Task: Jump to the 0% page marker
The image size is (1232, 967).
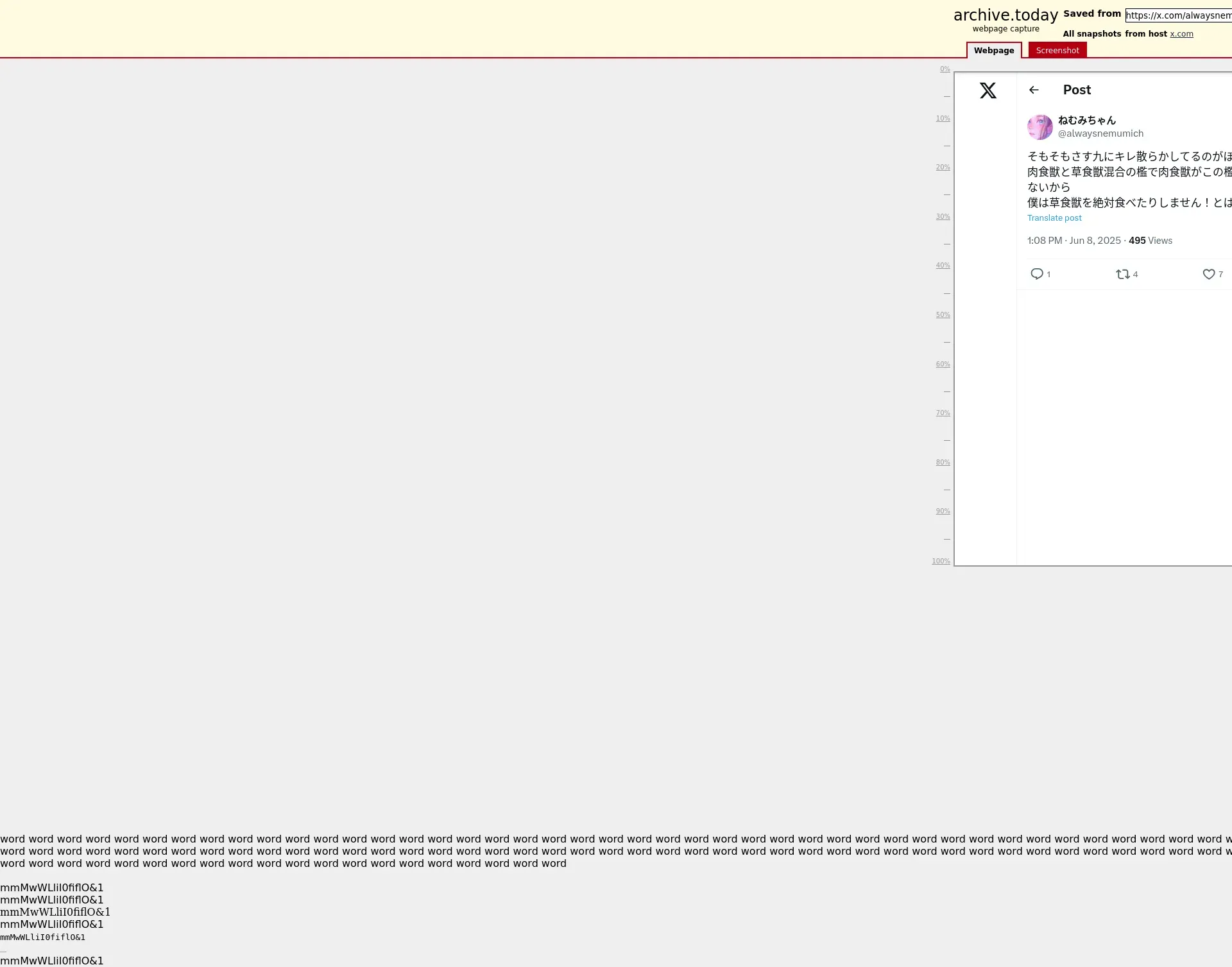Action: pyautogui.click(x=945, y=69)
